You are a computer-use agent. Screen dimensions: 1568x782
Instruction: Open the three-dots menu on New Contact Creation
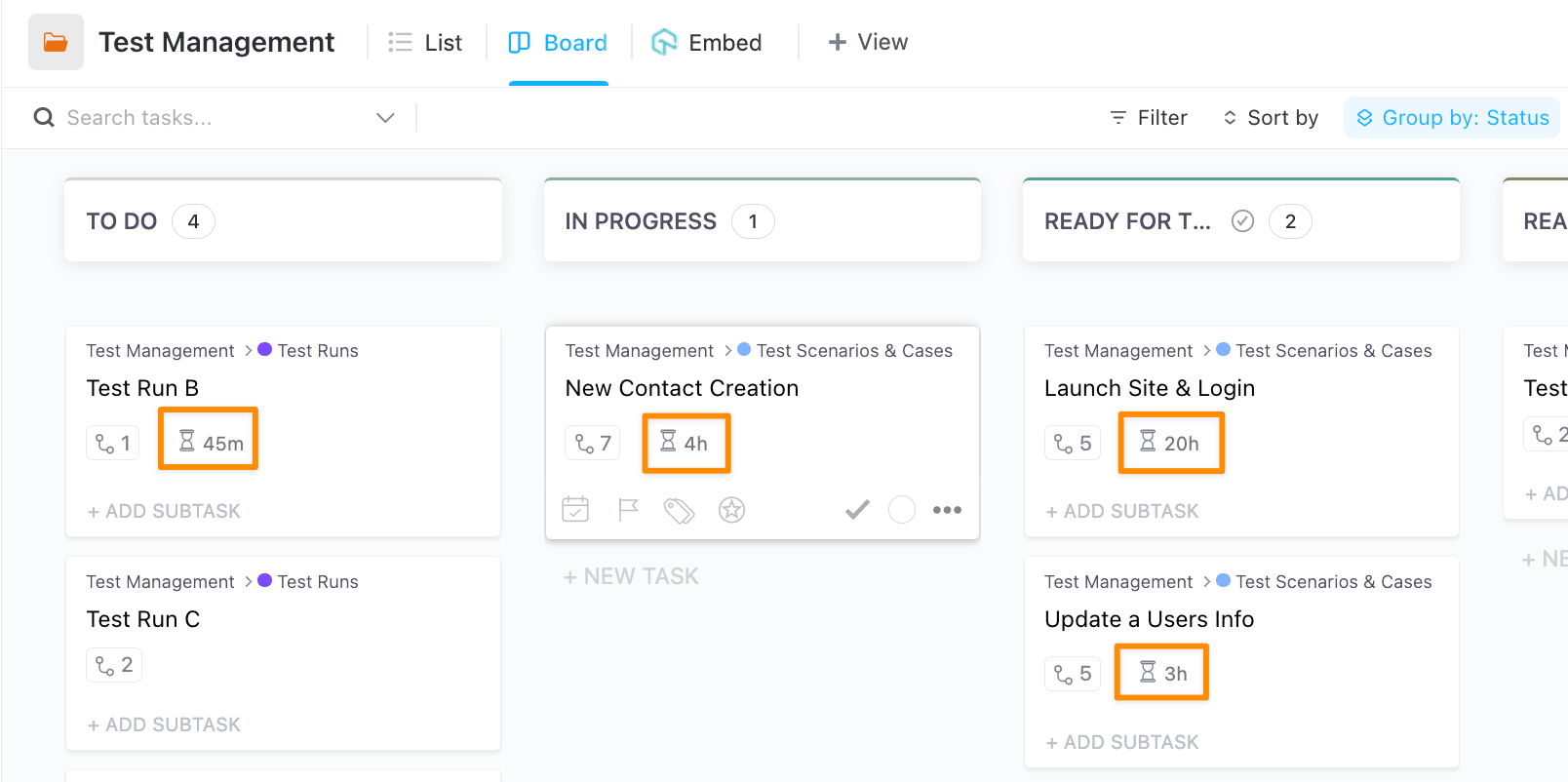point(947,509)
